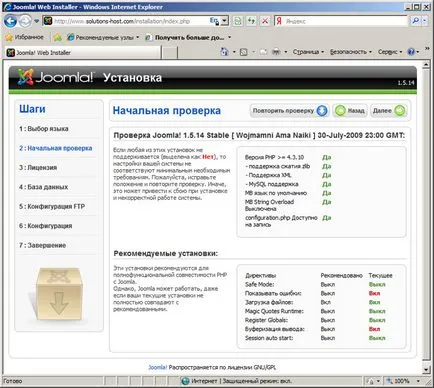Expand the Получить больше до... dropdown arrow
This screenshot has height=388, width=434.
point(229,38)
